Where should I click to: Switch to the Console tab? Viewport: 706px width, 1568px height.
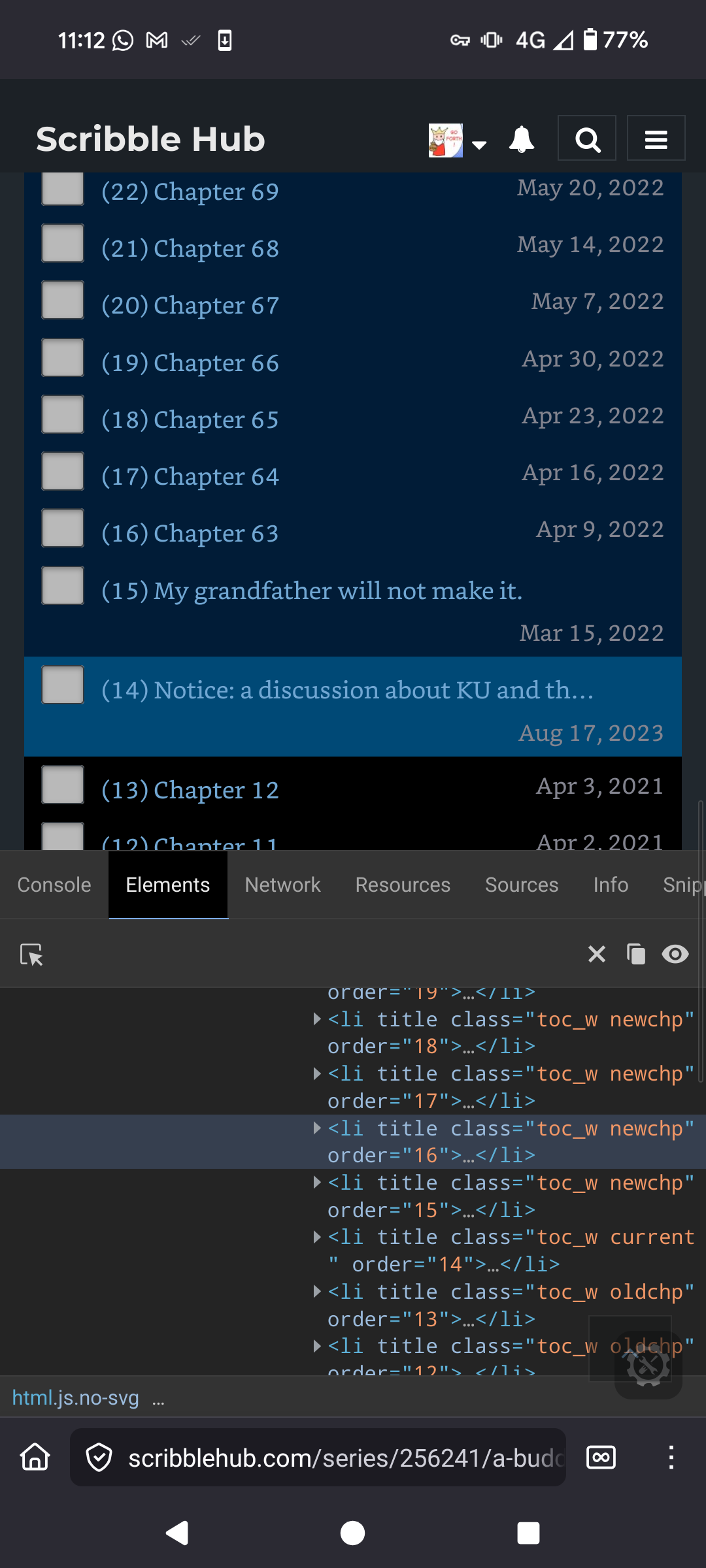pos(54,885)
